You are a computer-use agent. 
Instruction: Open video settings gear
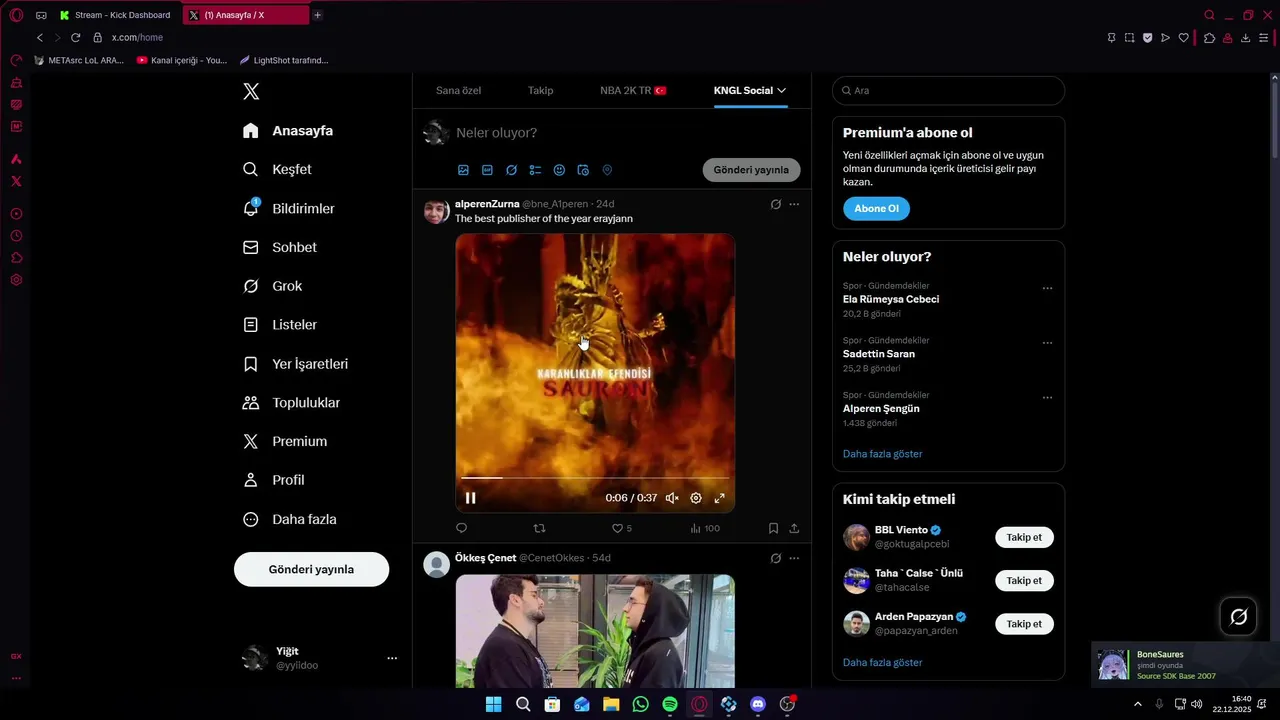point(696,498)
